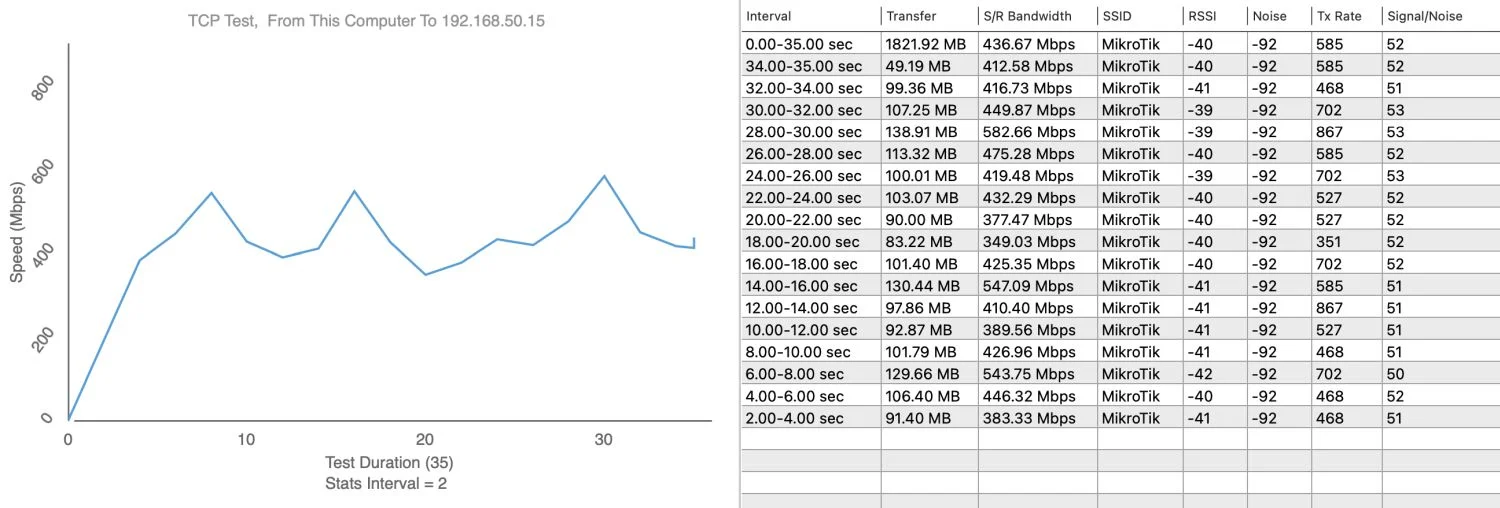1500x508 pixels.
Task: Click the Signal/Noise column header
Action: coord(1425,16)
